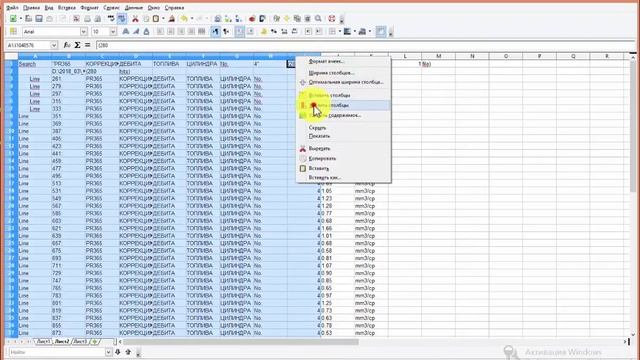This screenshot has height=360, width=640.
Task: Click the Underline letter A icon
Action: click(x=147, y=31)
